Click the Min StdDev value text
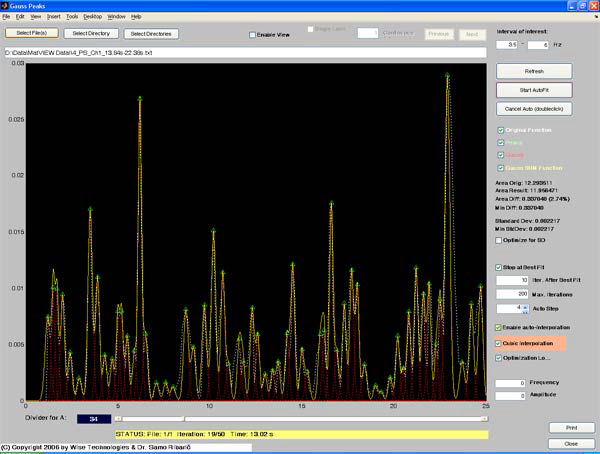600x454 pixels. 525,229
